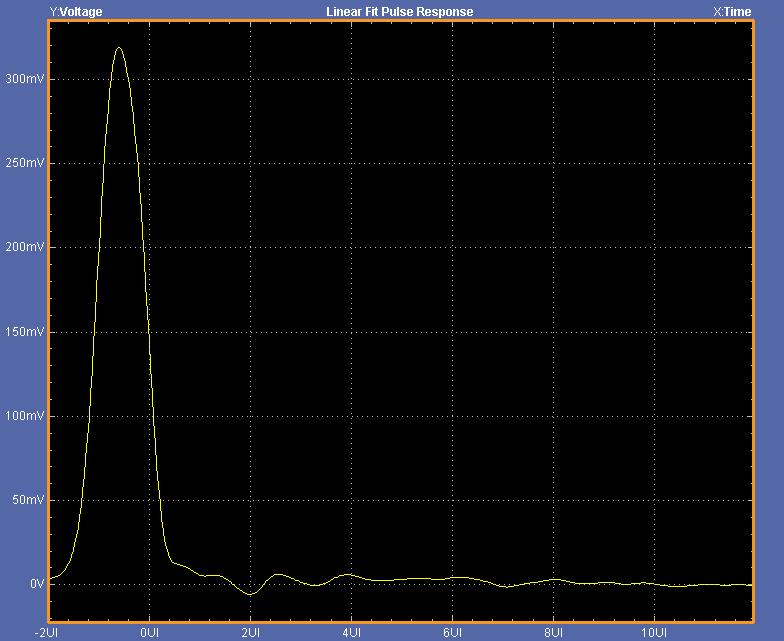Click the 300mV tick label
784x641 pixels.
pos(24,79)
